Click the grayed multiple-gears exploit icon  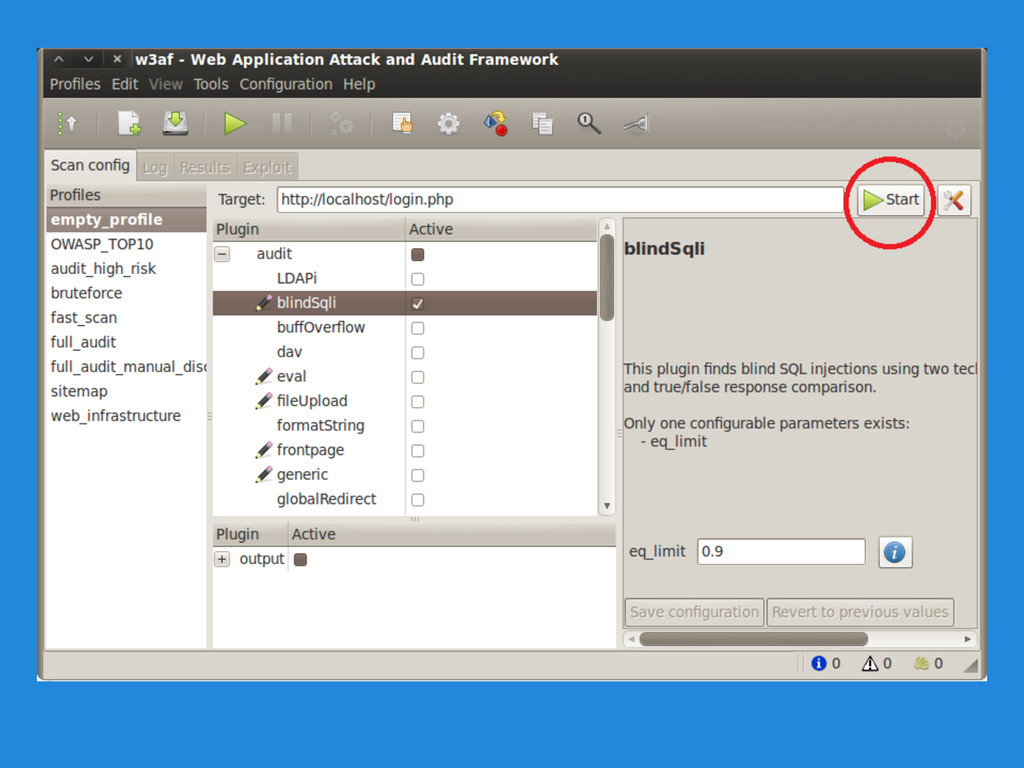(x=341, y=123)
